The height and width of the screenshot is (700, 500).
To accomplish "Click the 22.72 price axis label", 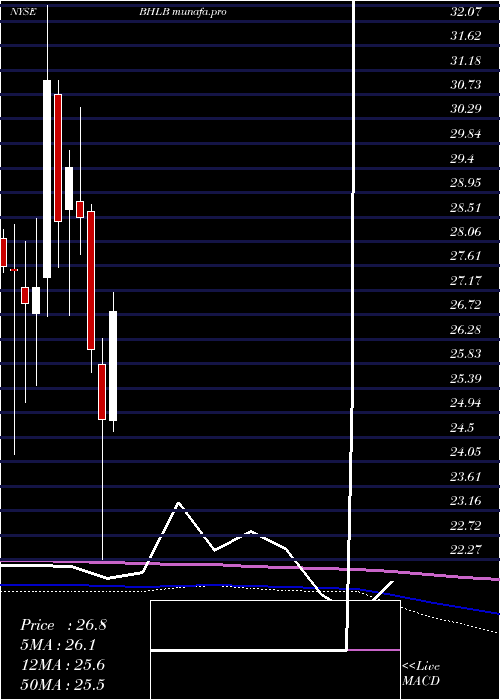I will 466,526.
